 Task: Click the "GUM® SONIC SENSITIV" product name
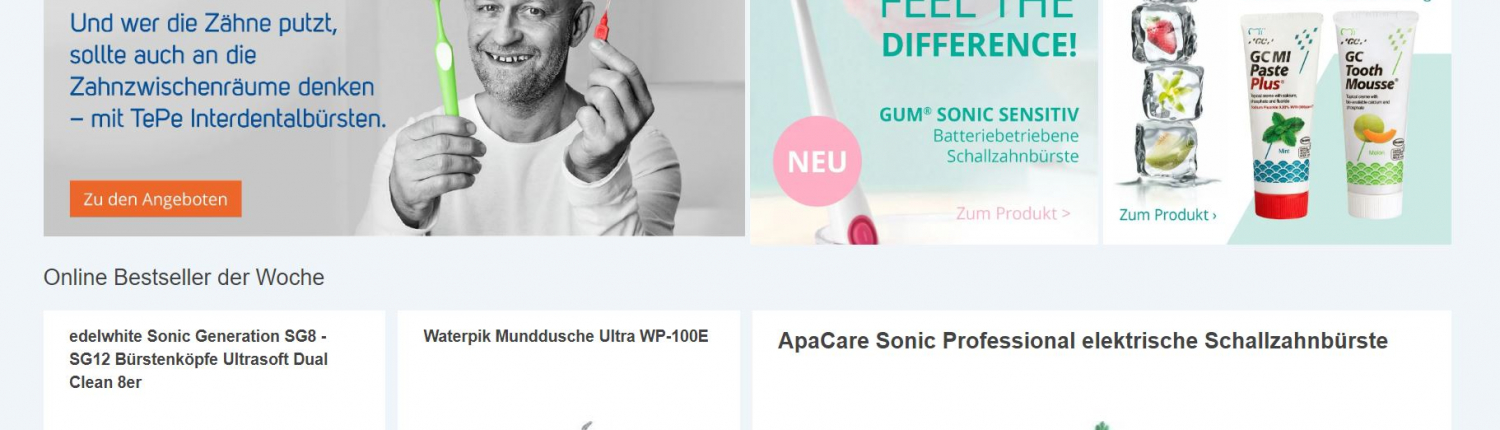[x=979, y=114]
